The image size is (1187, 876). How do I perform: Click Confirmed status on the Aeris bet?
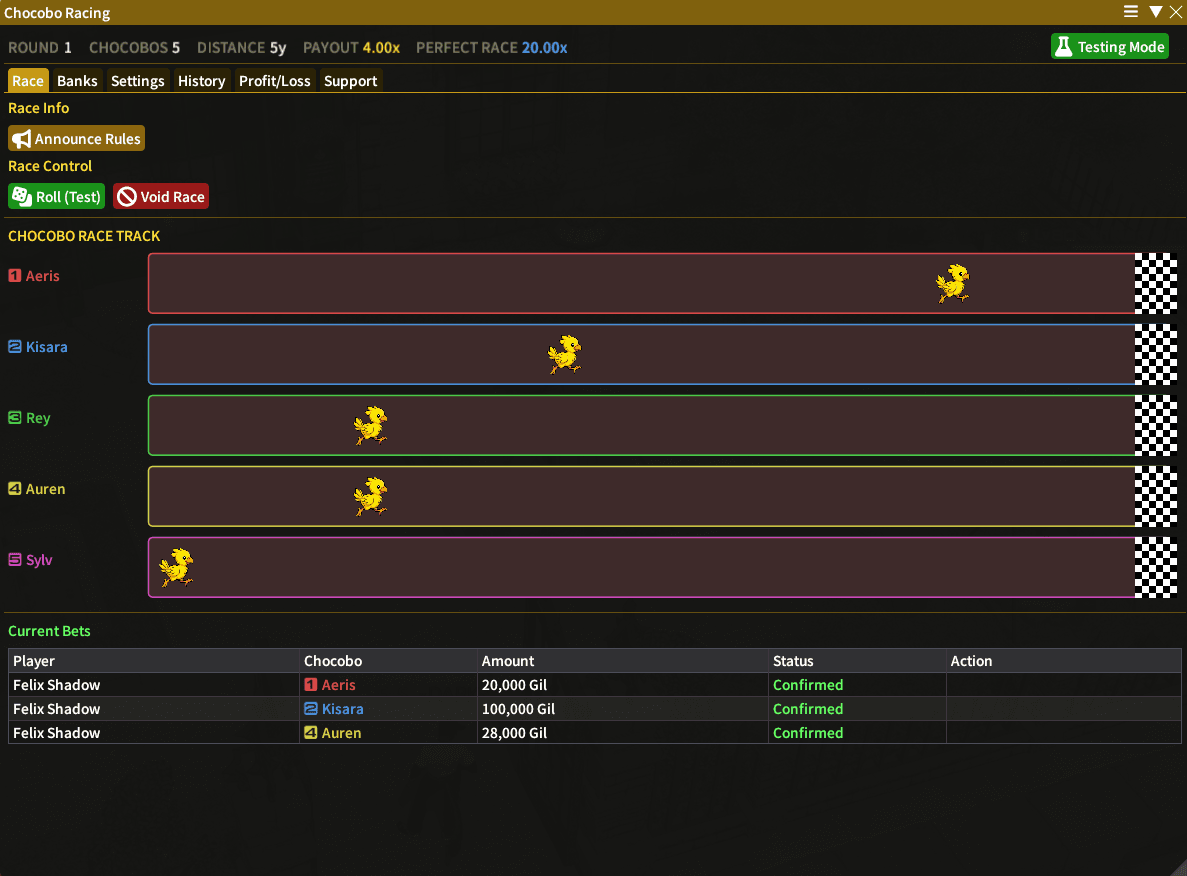(x=808, y=685)
